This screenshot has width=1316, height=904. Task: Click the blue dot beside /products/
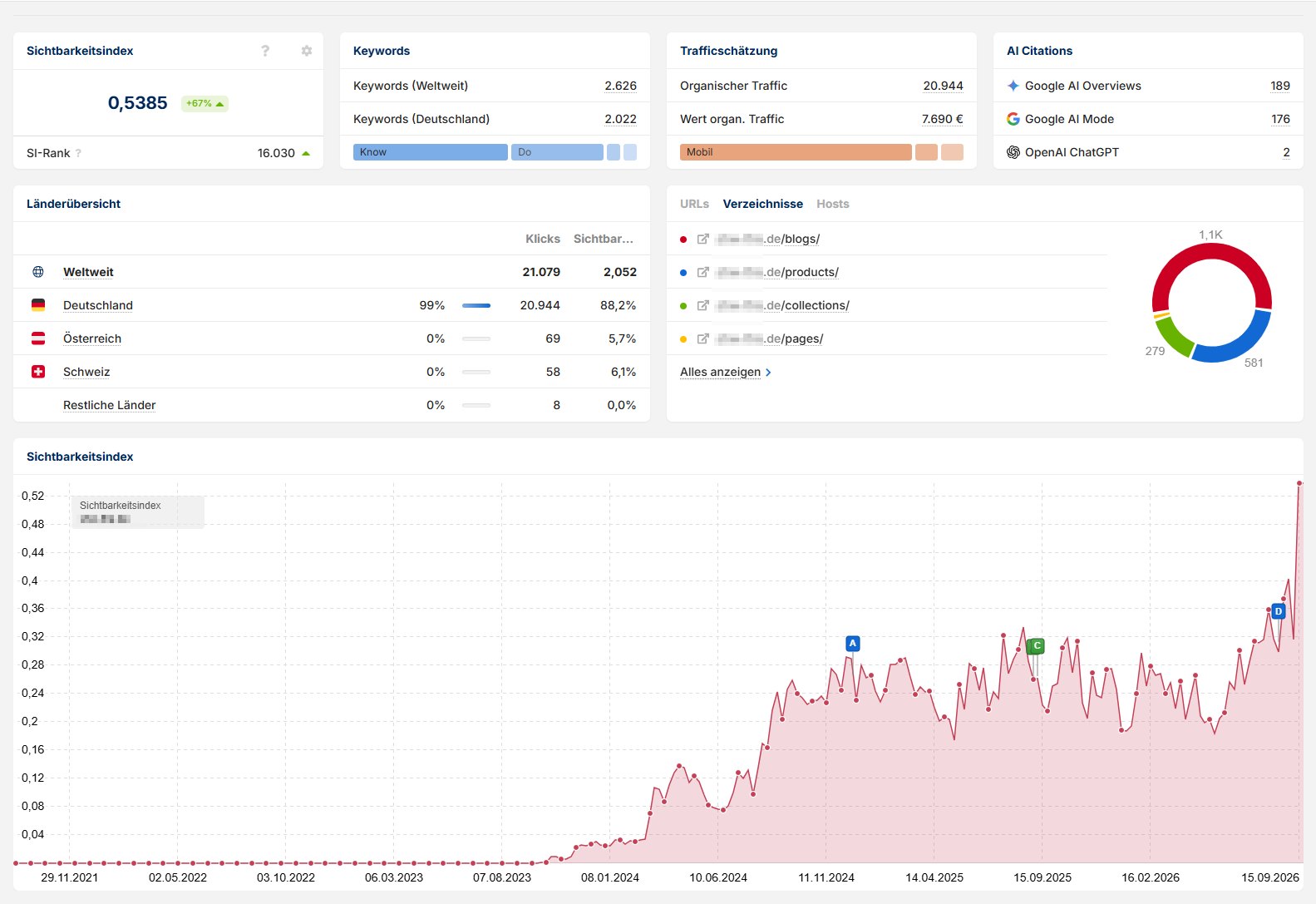pyautogui.click(x=683, y=273)
